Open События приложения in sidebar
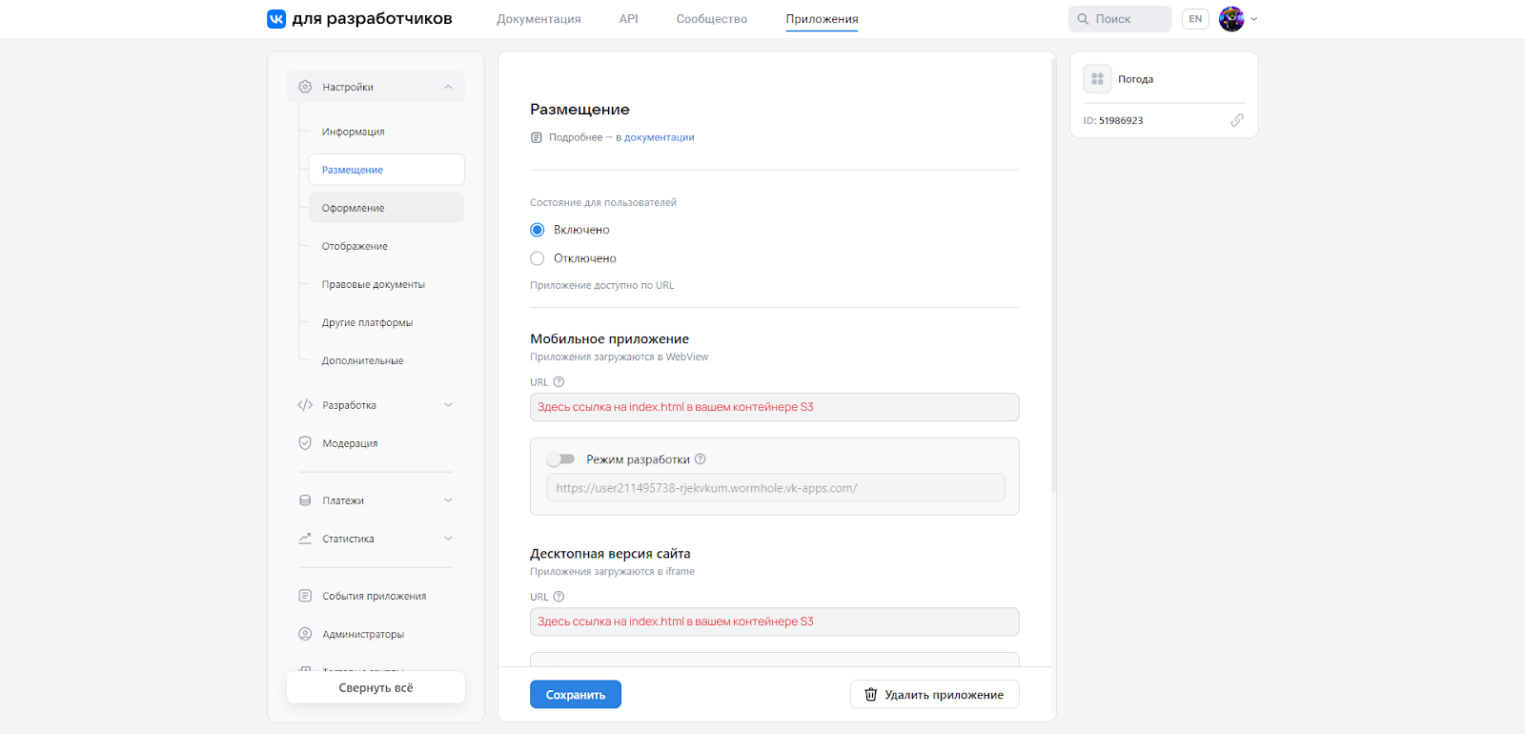Viewport: 1525px width, 734px height. coord(373,596)
